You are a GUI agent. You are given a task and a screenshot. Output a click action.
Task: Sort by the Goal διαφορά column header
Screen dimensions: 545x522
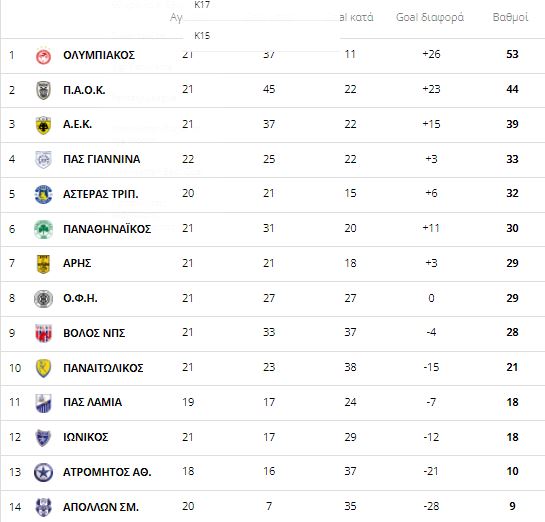(x=430, y=17)
